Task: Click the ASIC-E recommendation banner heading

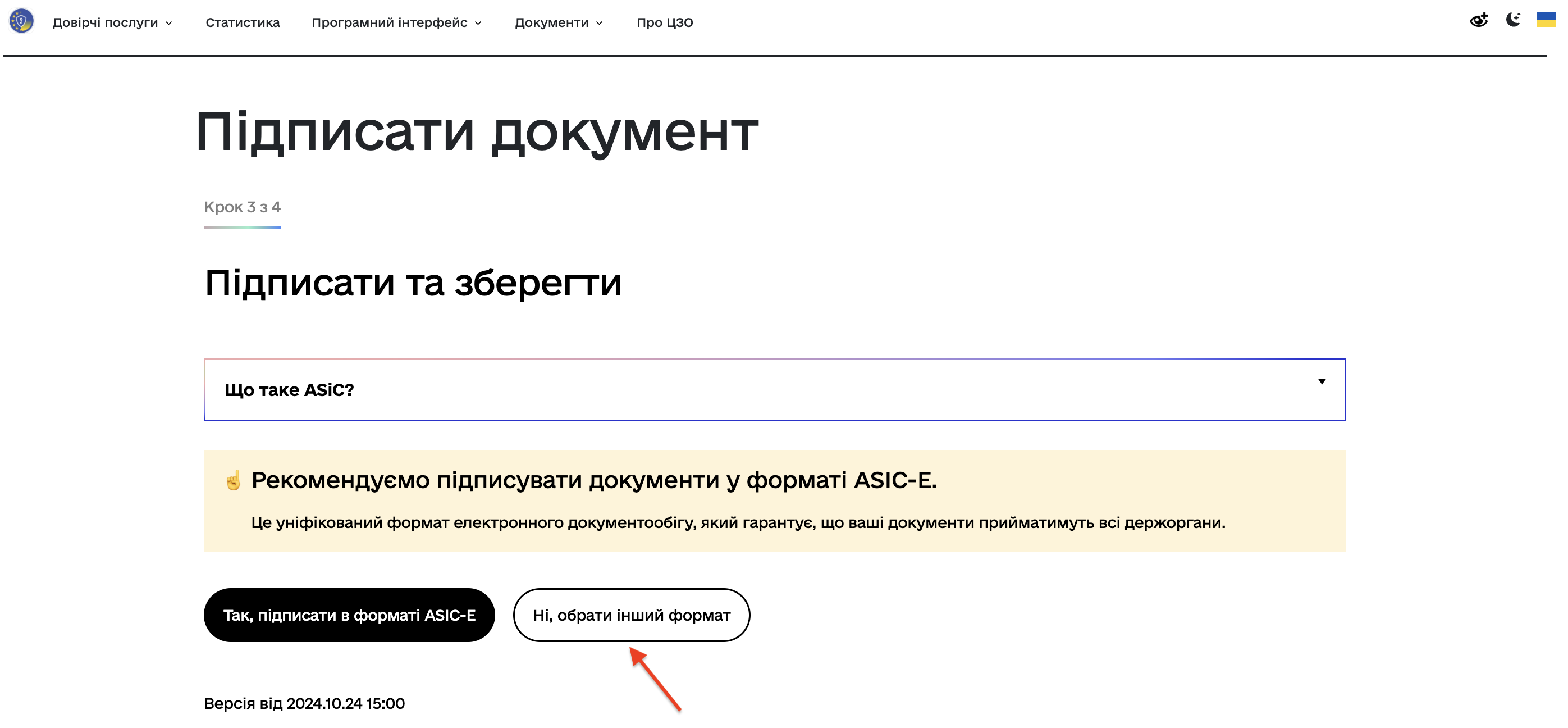Action: point(594,481)
